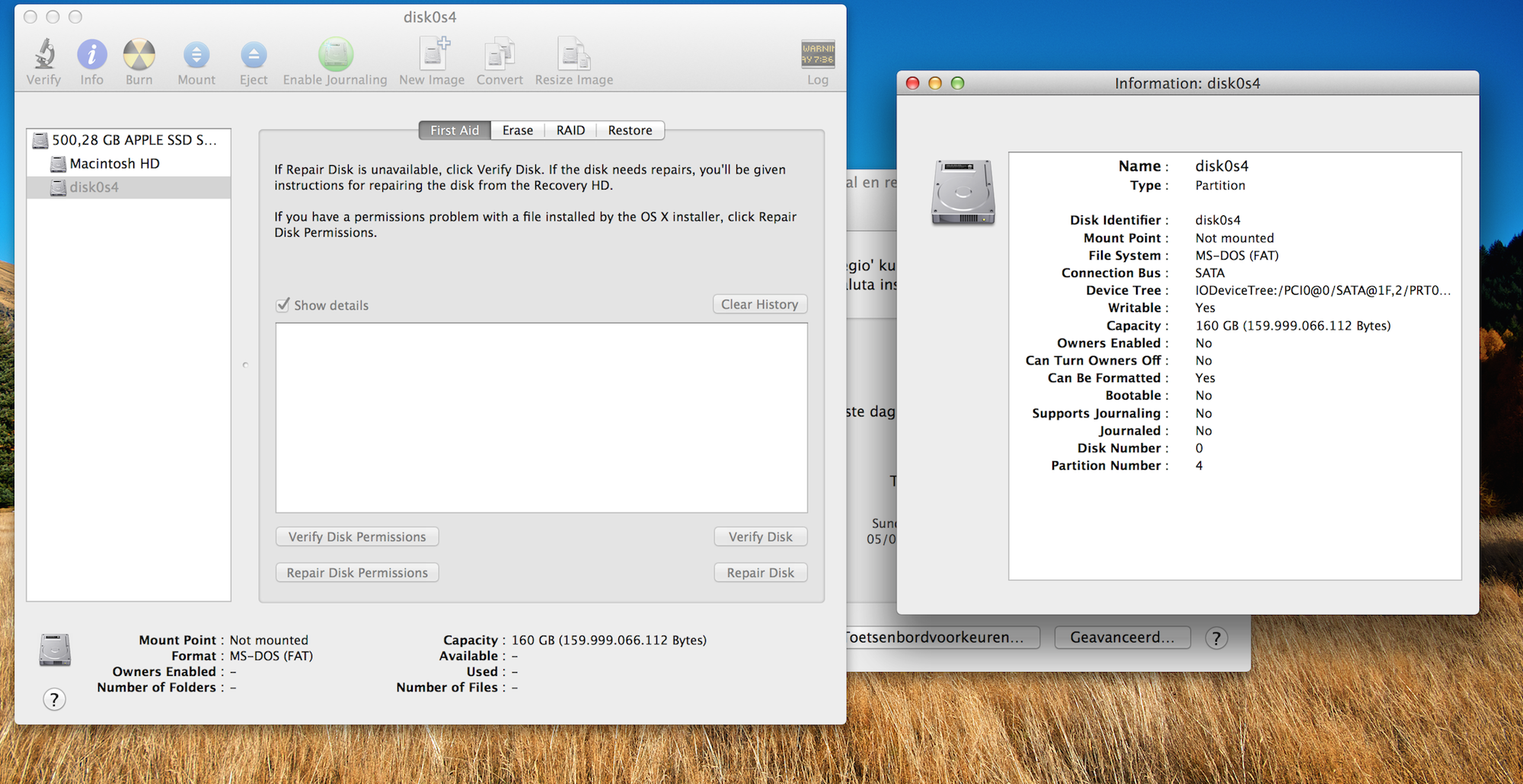Select the disk0s4 partition in sidebar
This screenshot has height=784, width=1523.
(x=129, y=187)
